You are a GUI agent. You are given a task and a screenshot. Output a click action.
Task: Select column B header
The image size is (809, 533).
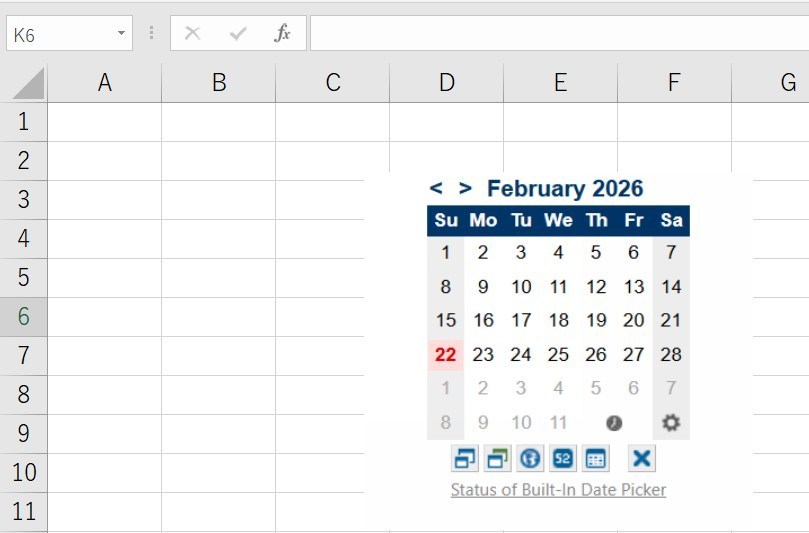pyautogui.click(x=219, y=84)
